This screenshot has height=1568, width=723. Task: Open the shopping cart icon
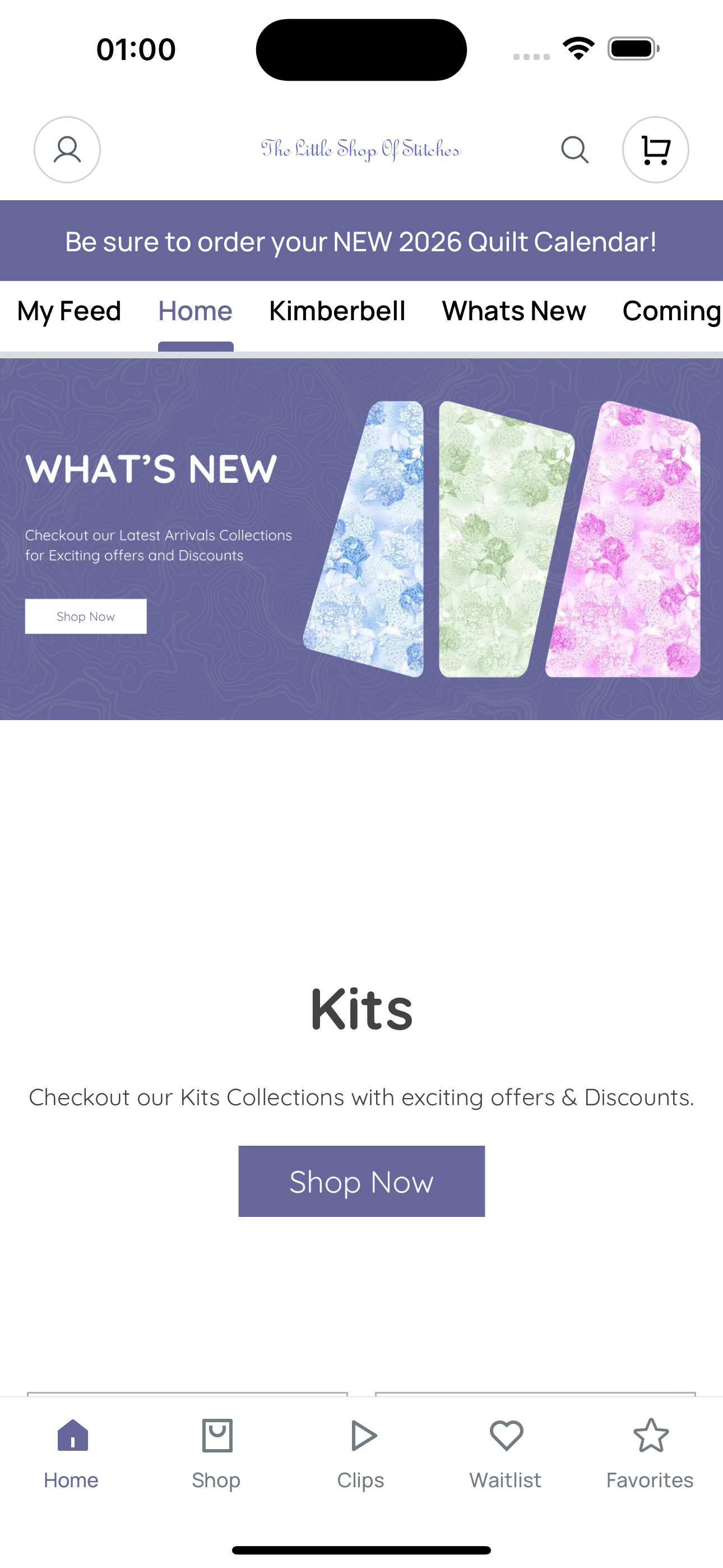coord(655,150)
